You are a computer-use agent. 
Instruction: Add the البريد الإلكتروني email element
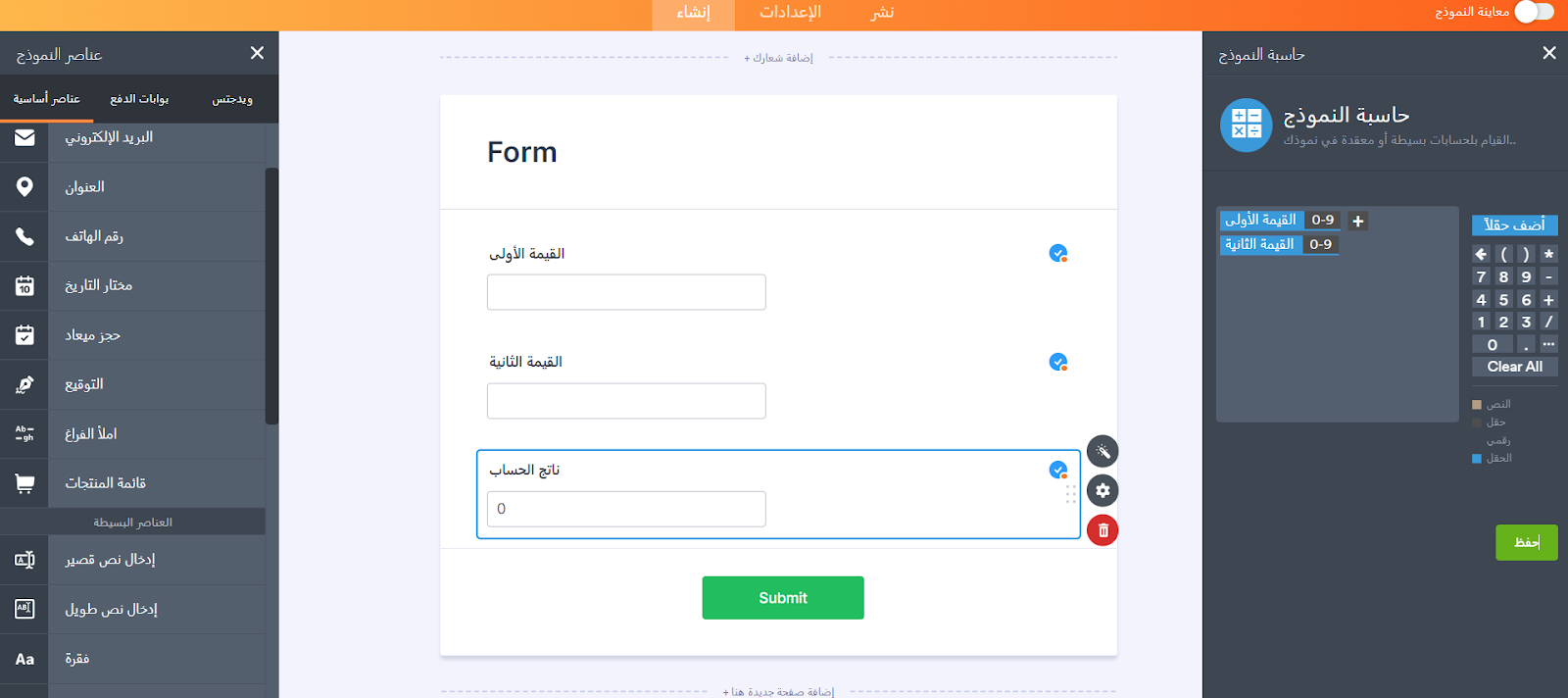click(132, 137)
